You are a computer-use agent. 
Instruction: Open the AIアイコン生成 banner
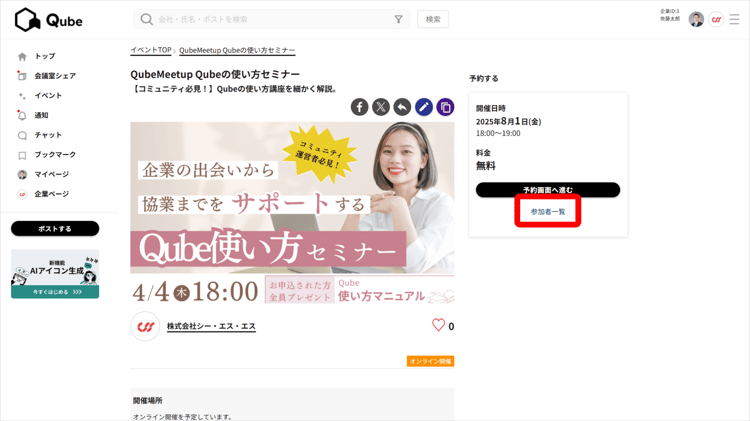[x=55, y=274]
